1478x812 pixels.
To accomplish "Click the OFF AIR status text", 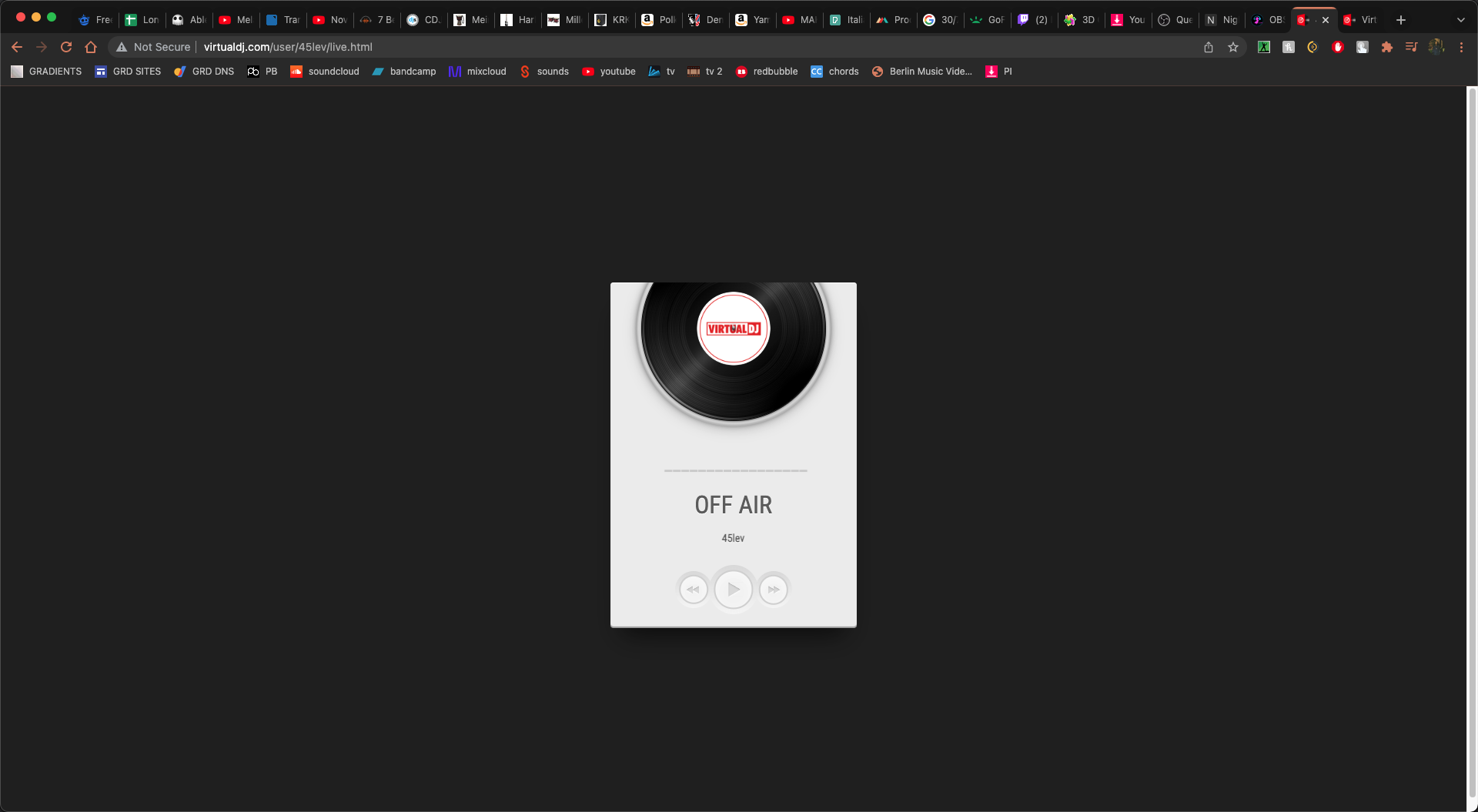I will 733,505.
